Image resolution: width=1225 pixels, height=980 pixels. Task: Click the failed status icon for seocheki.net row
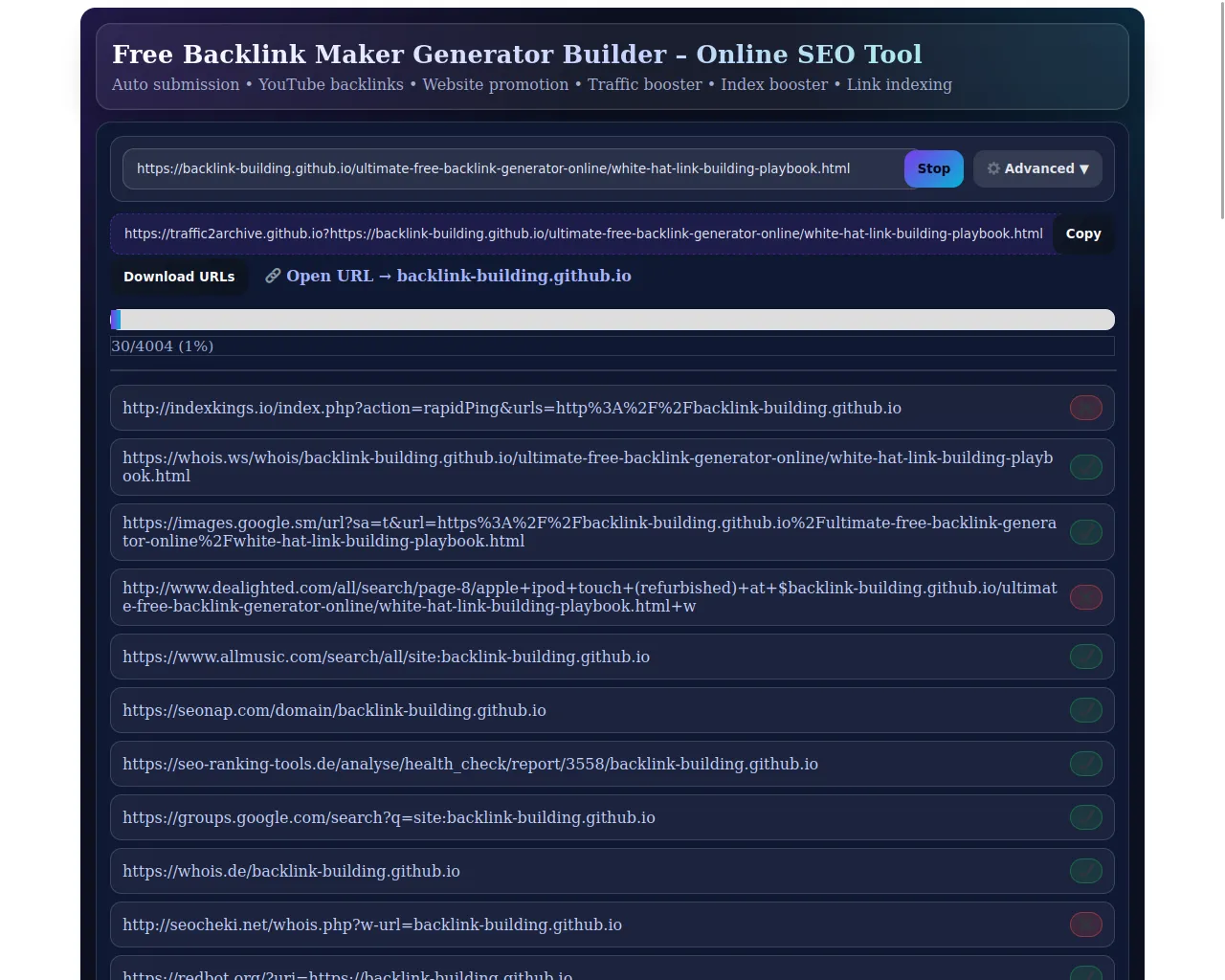[x=1085, y=924]
